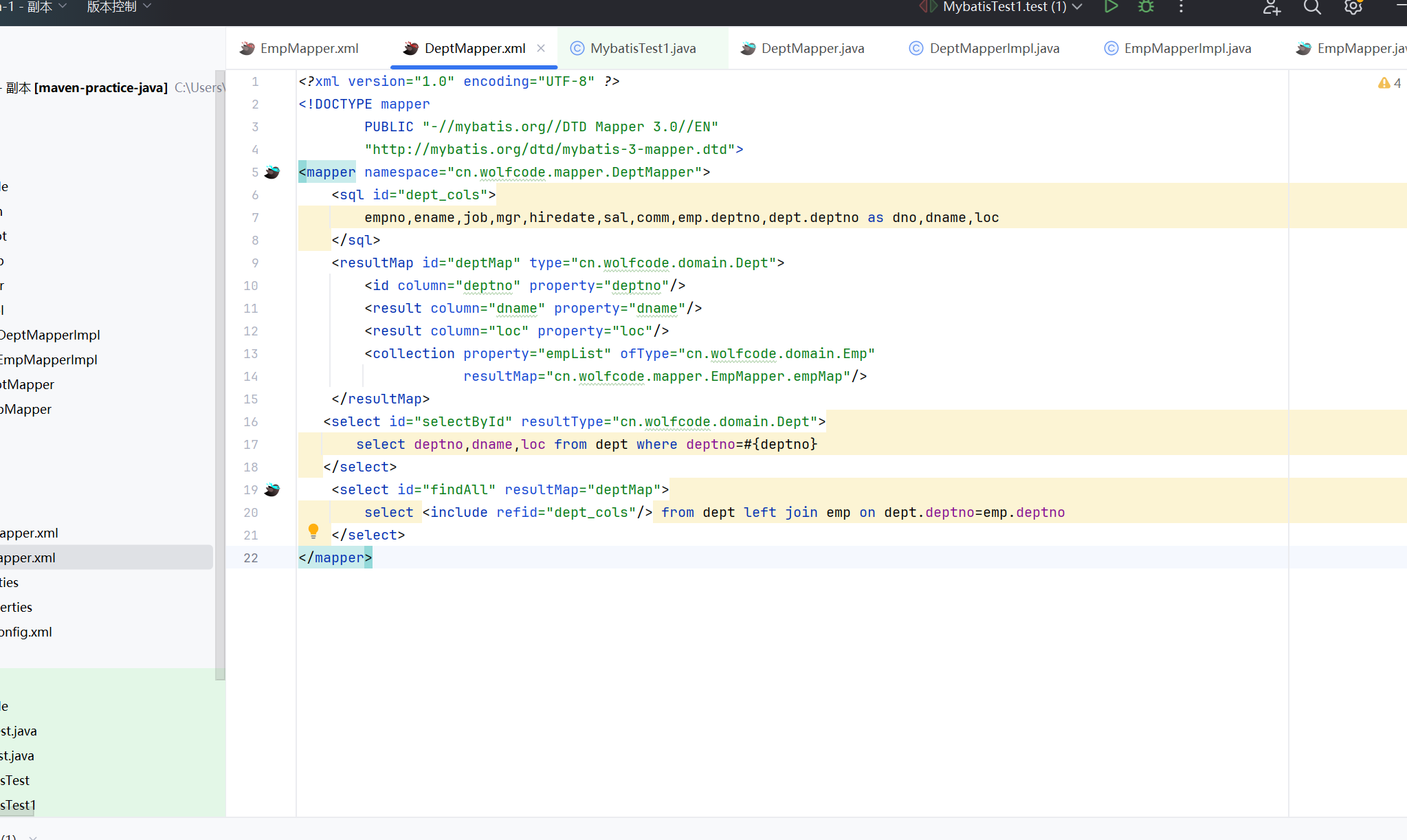Open DeptMapperImpl in project tree
The image size is (1407, 840).
coord(50,335)
